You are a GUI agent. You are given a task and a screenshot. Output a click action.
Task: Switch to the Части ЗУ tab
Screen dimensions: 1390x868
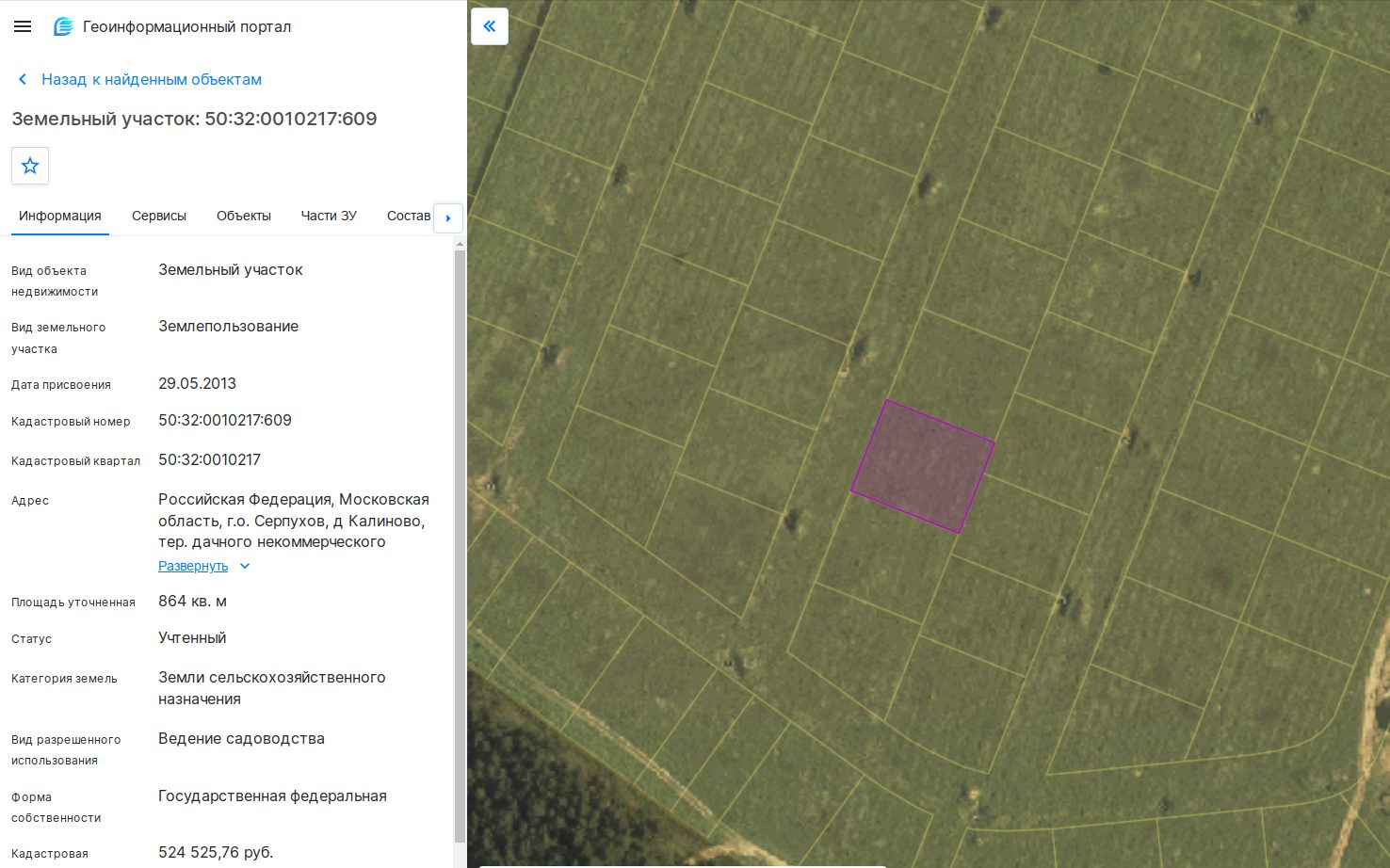pos(329,216)
